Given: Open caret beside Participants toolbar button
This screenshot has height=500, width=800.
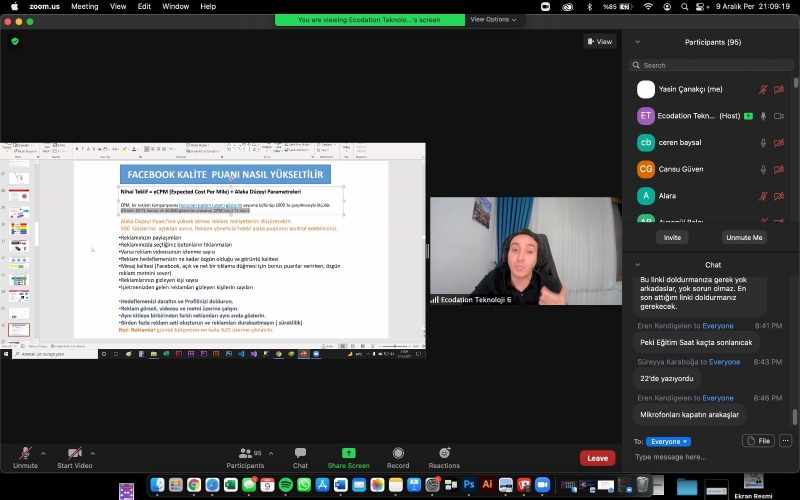Looking at the screenshot, I should [271, 453].
